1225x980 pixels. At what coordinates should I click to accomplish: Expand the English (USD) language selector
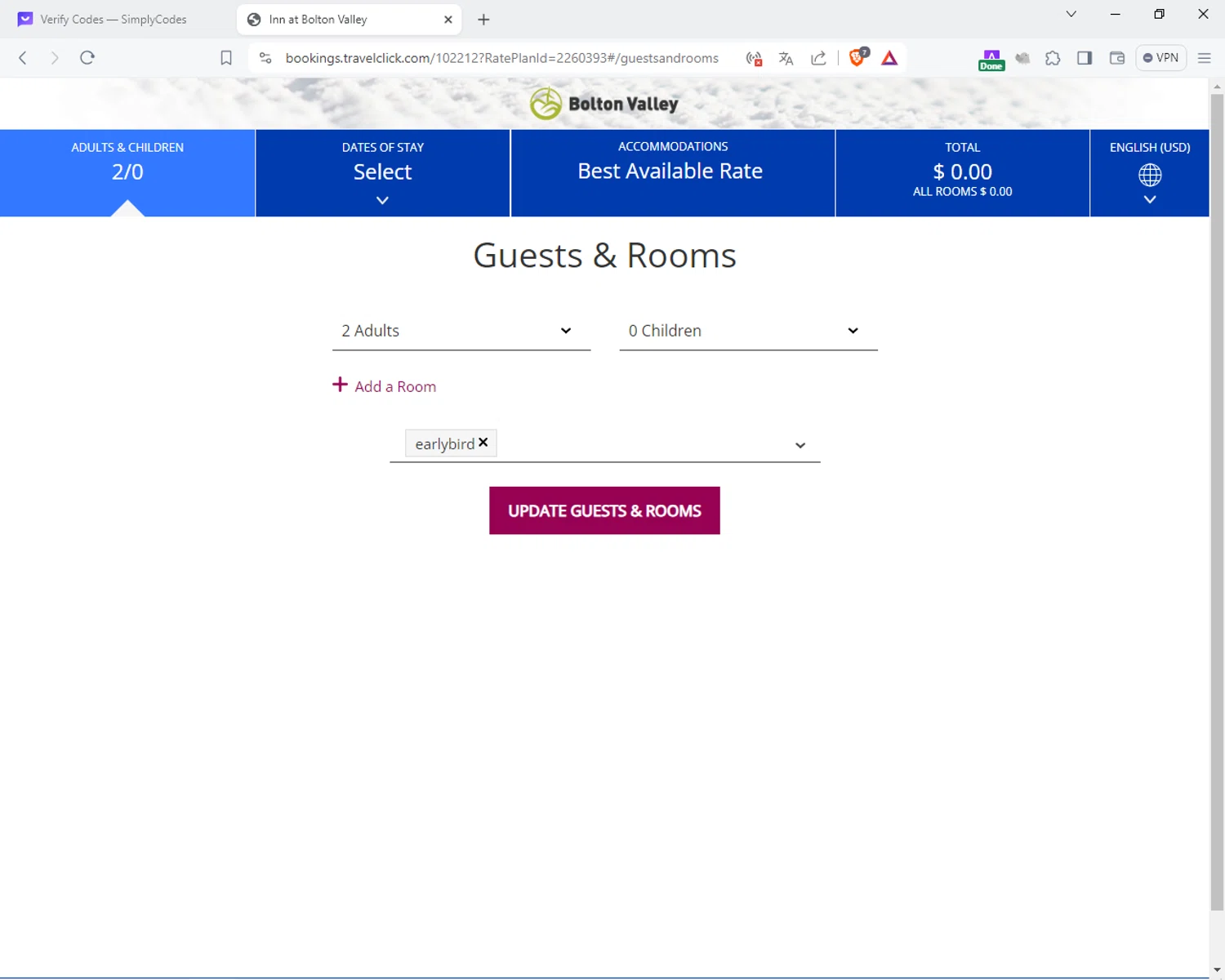[x=1150, y=172]
